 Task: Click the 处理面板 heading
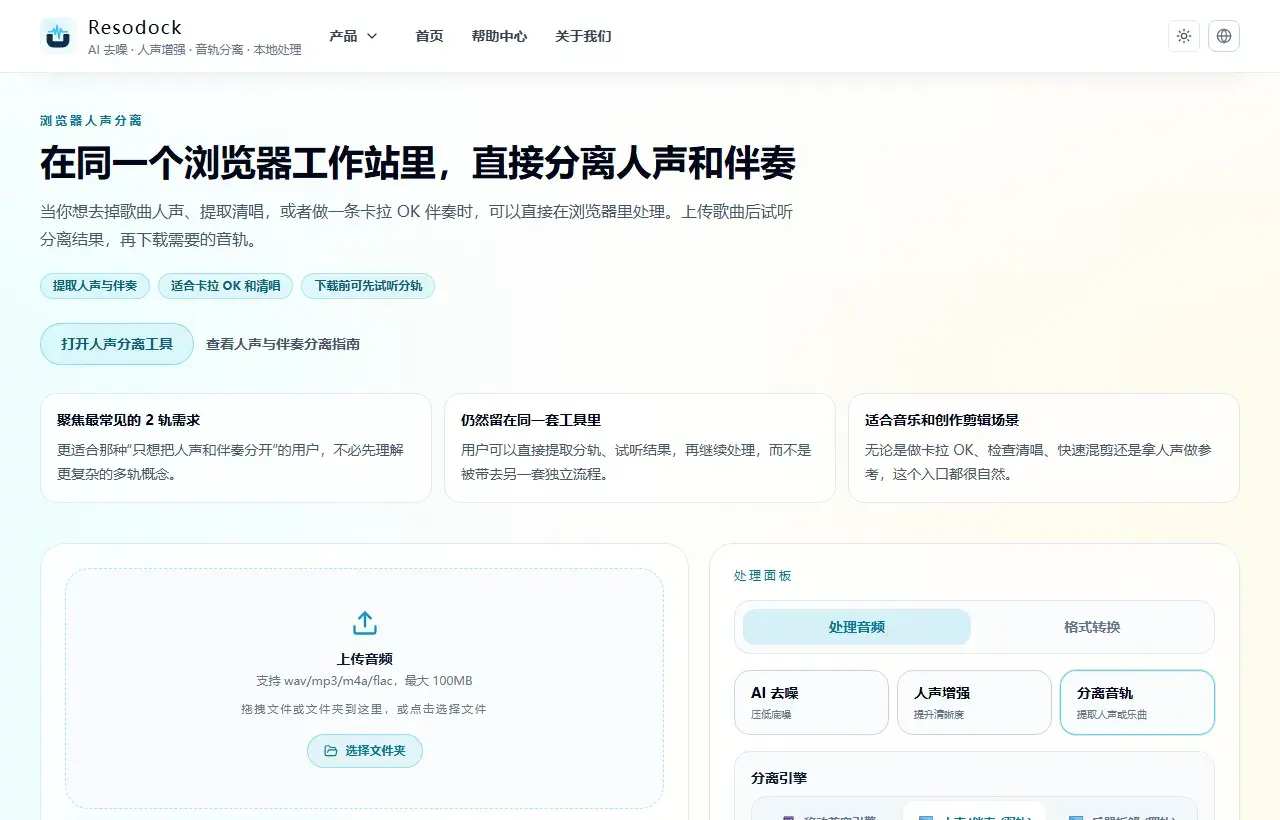coord(763,576)
